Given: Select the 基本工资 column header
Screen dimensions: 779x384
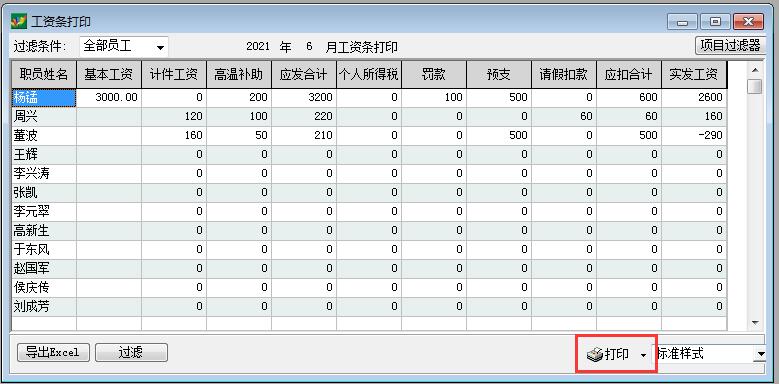Looking at the screenshot, I should coord(109,75).
